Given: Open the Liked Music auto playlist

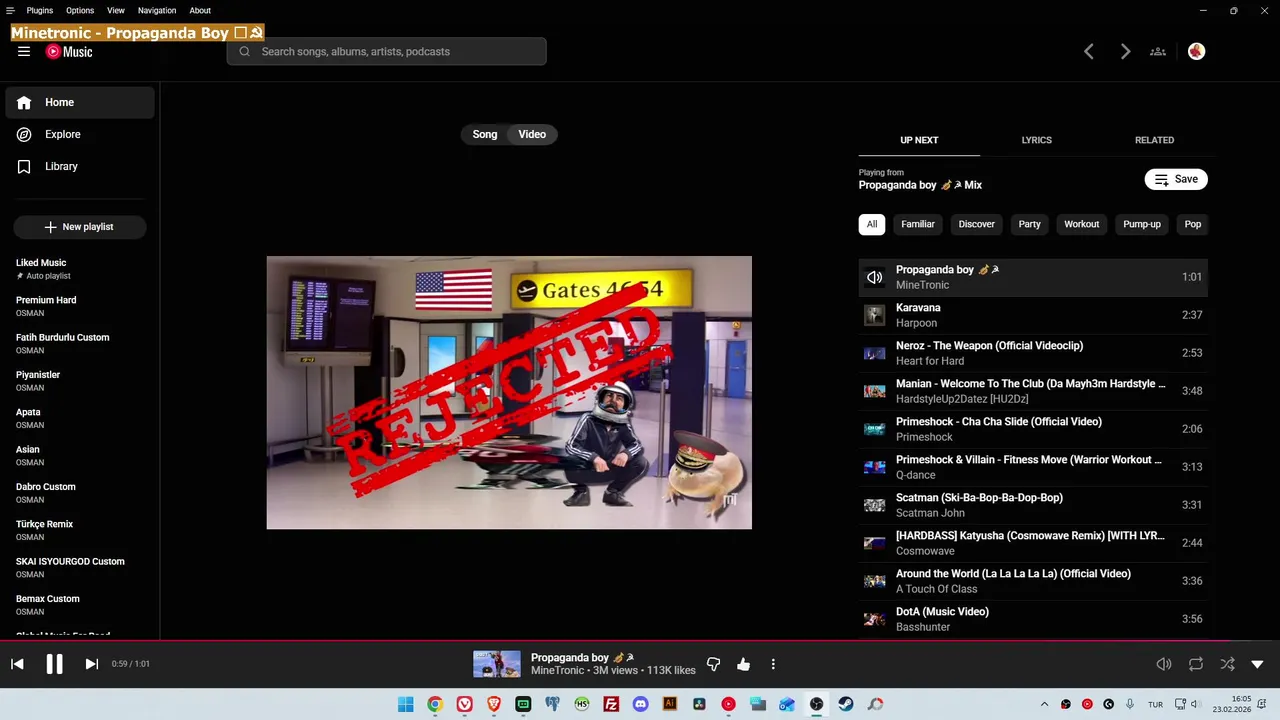Looking at the screenshot, I should pos(80,269).
